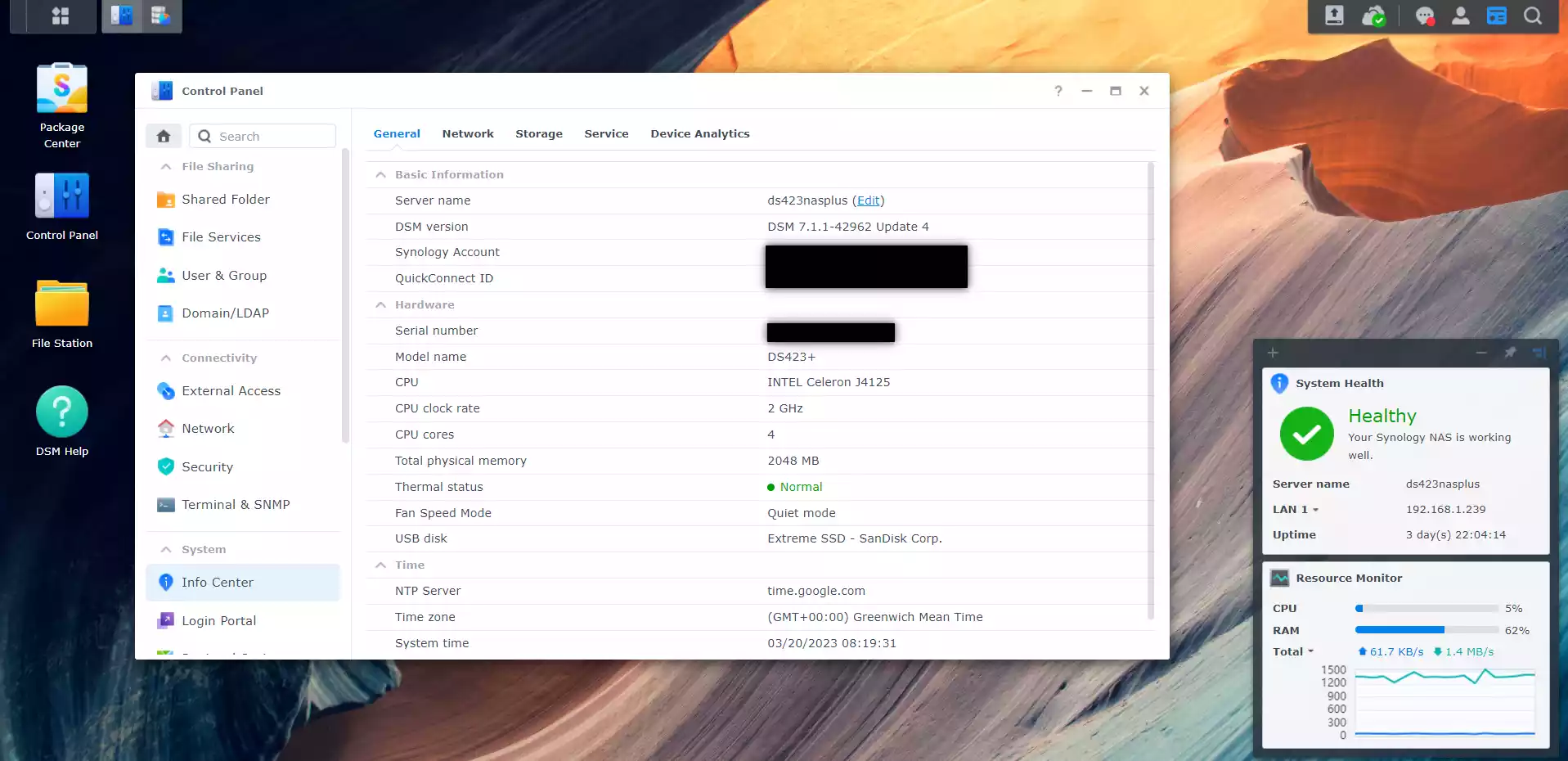Click the 2048 MB memory value
Viewport: 1568px width, 761px height.
tap(793, 461)
